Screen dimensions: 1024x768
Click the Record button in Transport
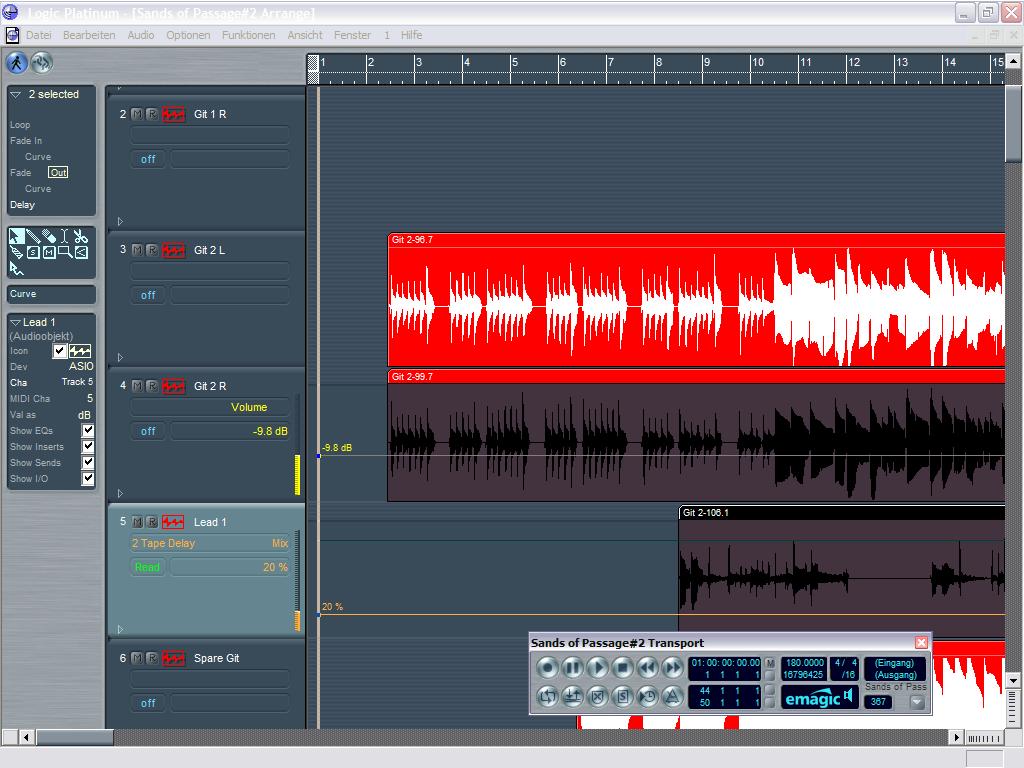547,668
